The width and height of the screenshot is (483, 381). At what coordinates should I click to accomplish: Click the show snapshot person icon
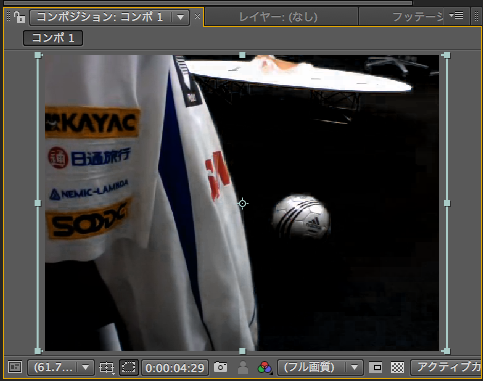click(243, 368)
